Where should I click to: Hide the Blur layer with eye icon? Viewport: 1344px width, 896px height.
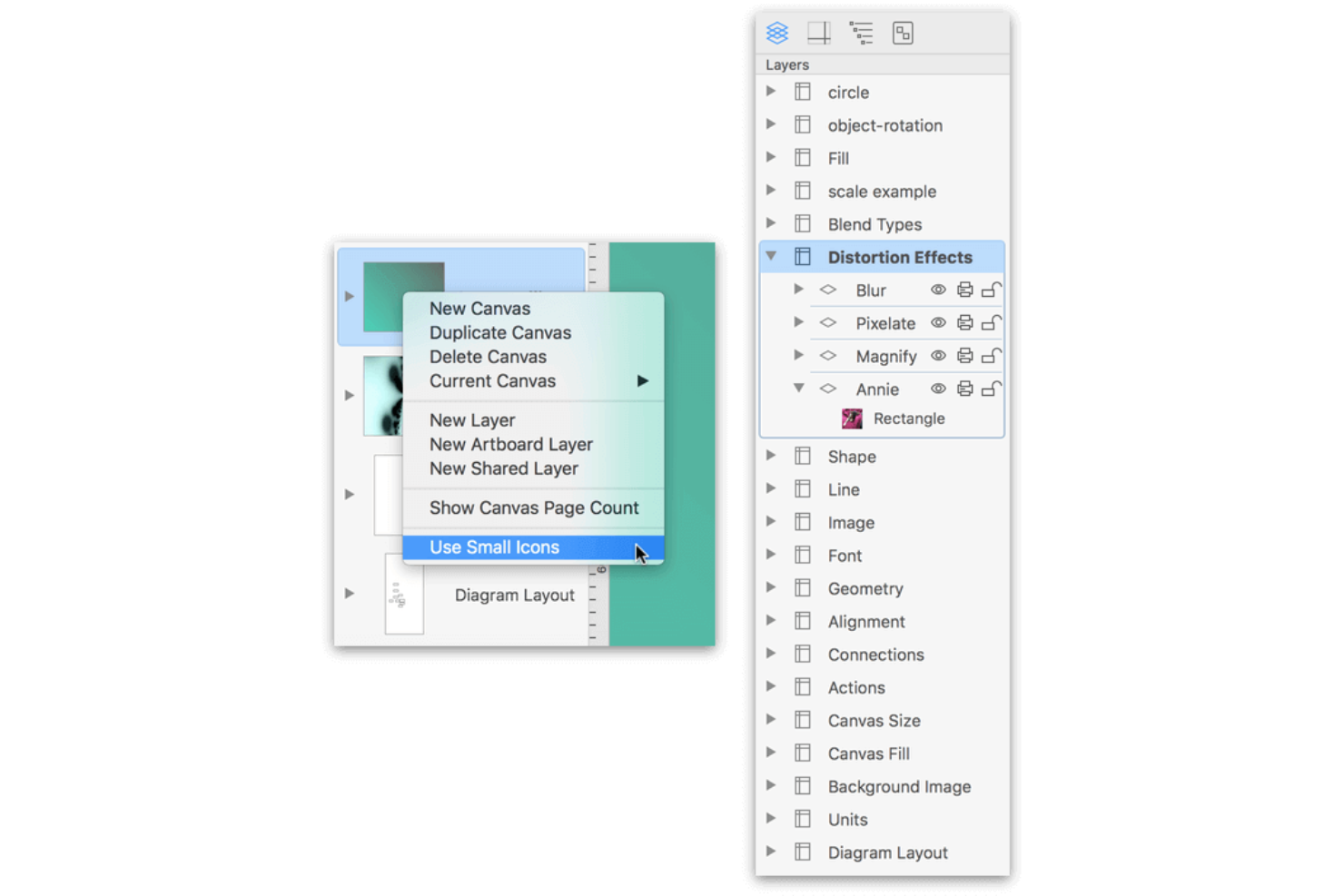pyautogui.click(x=938, y=290)
